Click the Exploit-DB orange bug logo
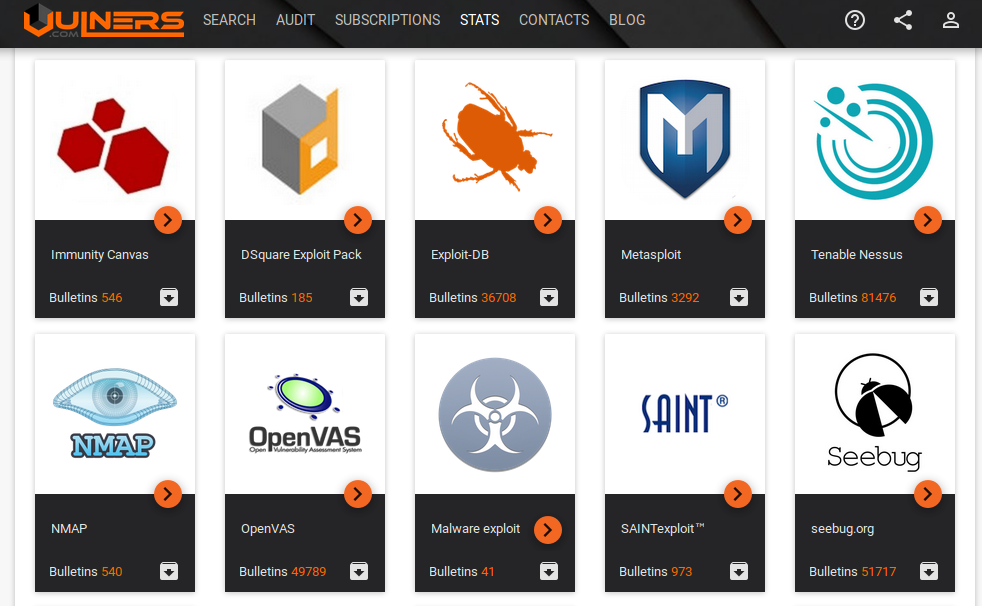The height and width of the screenshot is (606, 982). (x=495, y=136)
